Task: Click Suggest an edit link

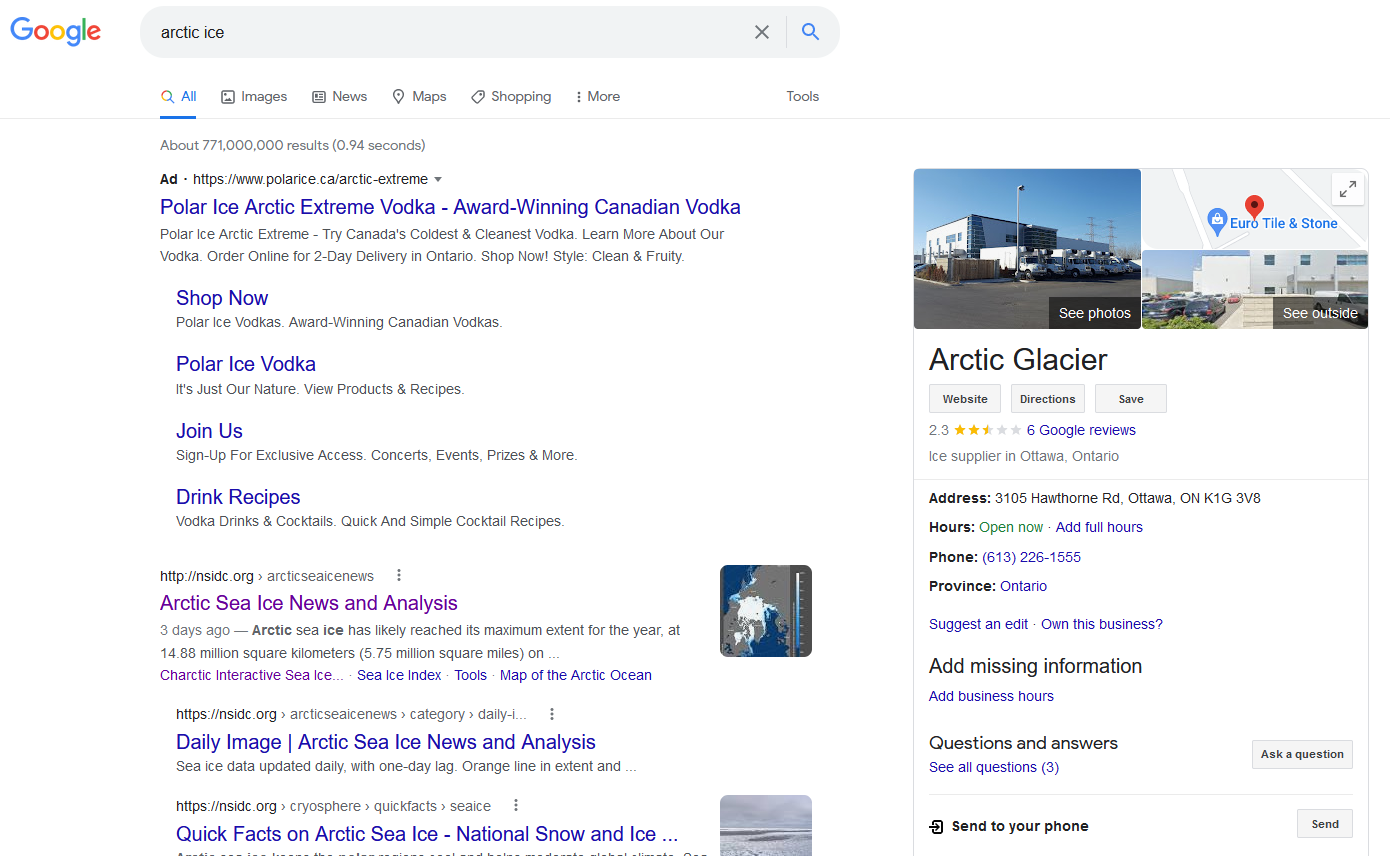Action: click(978, 624)
